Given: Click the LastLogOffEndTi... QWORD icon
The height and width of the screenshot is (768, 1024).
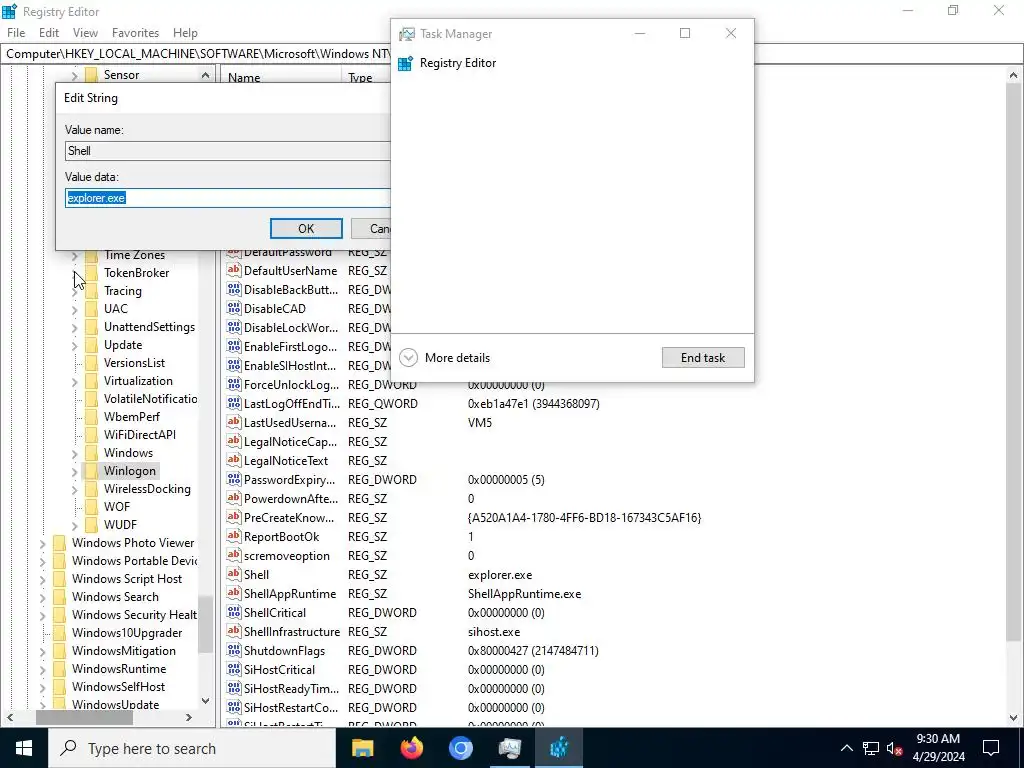Looking at the screenshot, I should click(x=233, y=404).
